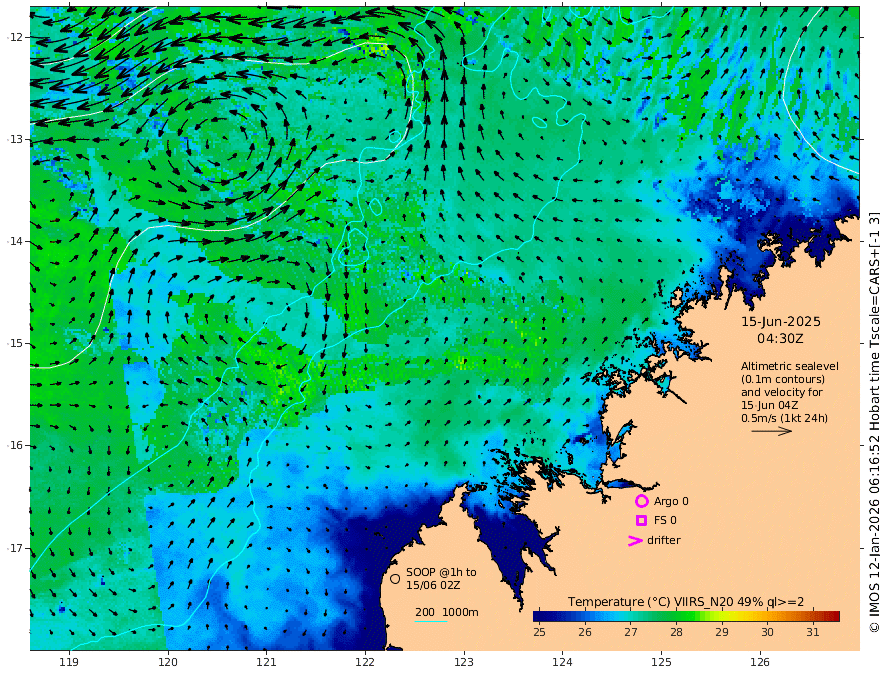Click the black SOOP circle legend marker

click(395, 578)
